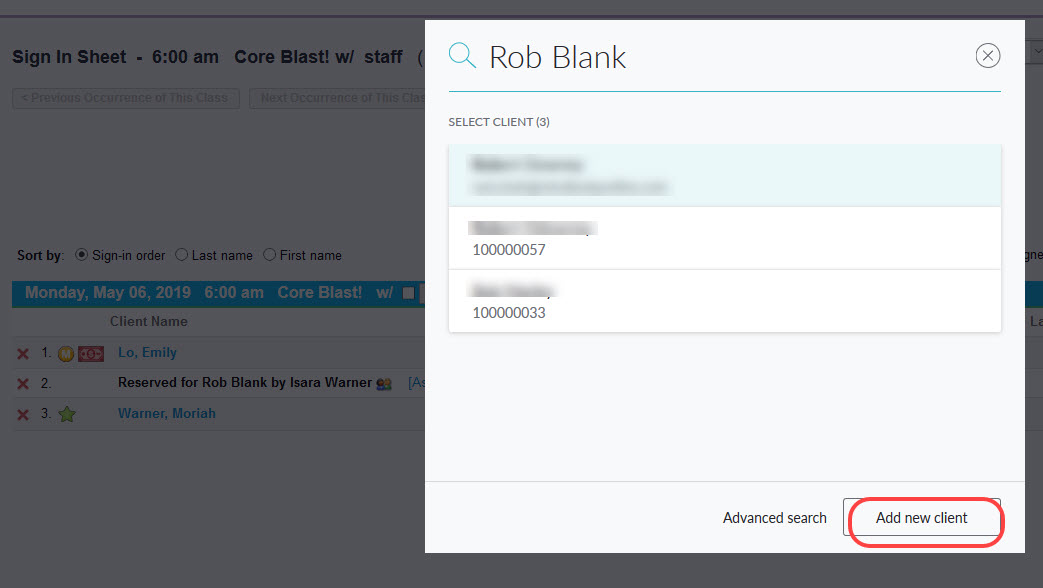1043x588 pixels.
Task: Select the Sign-in order sort option
Action: (81, 255)
